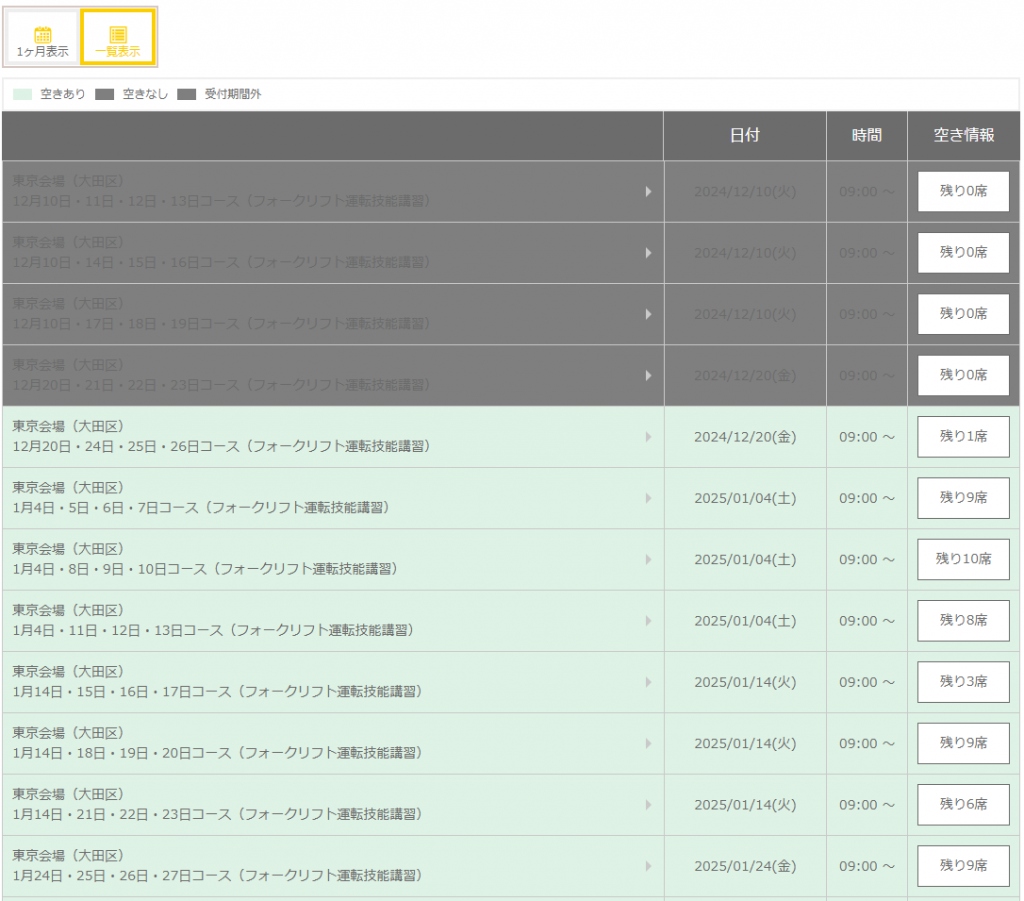Switch to 1ヶ月表示 calendar view
The height and width of the screenshot is (901, 1024).
(x=42, y=38)
